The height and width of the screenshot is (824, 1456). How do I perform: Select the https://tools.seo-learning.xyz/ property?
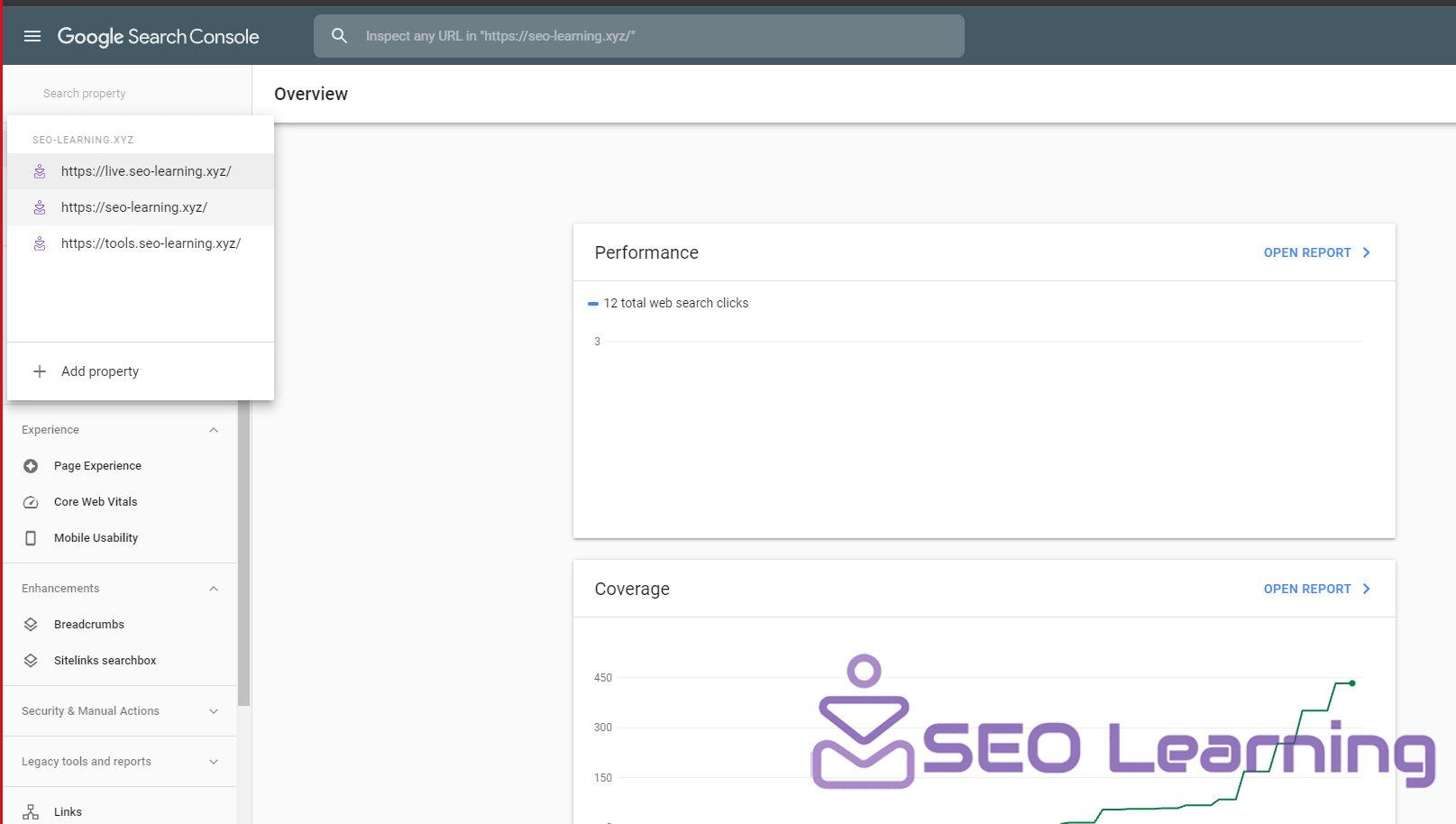click(x=141, y=243)
